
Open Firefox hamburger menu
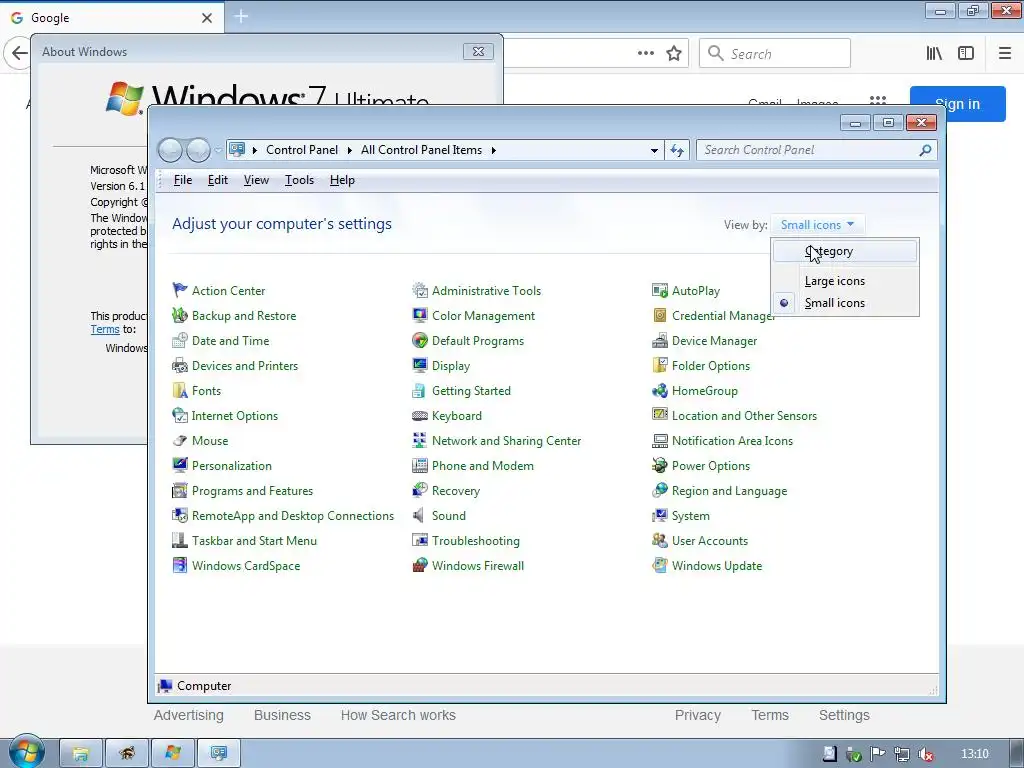click(x=1005, y=54)
